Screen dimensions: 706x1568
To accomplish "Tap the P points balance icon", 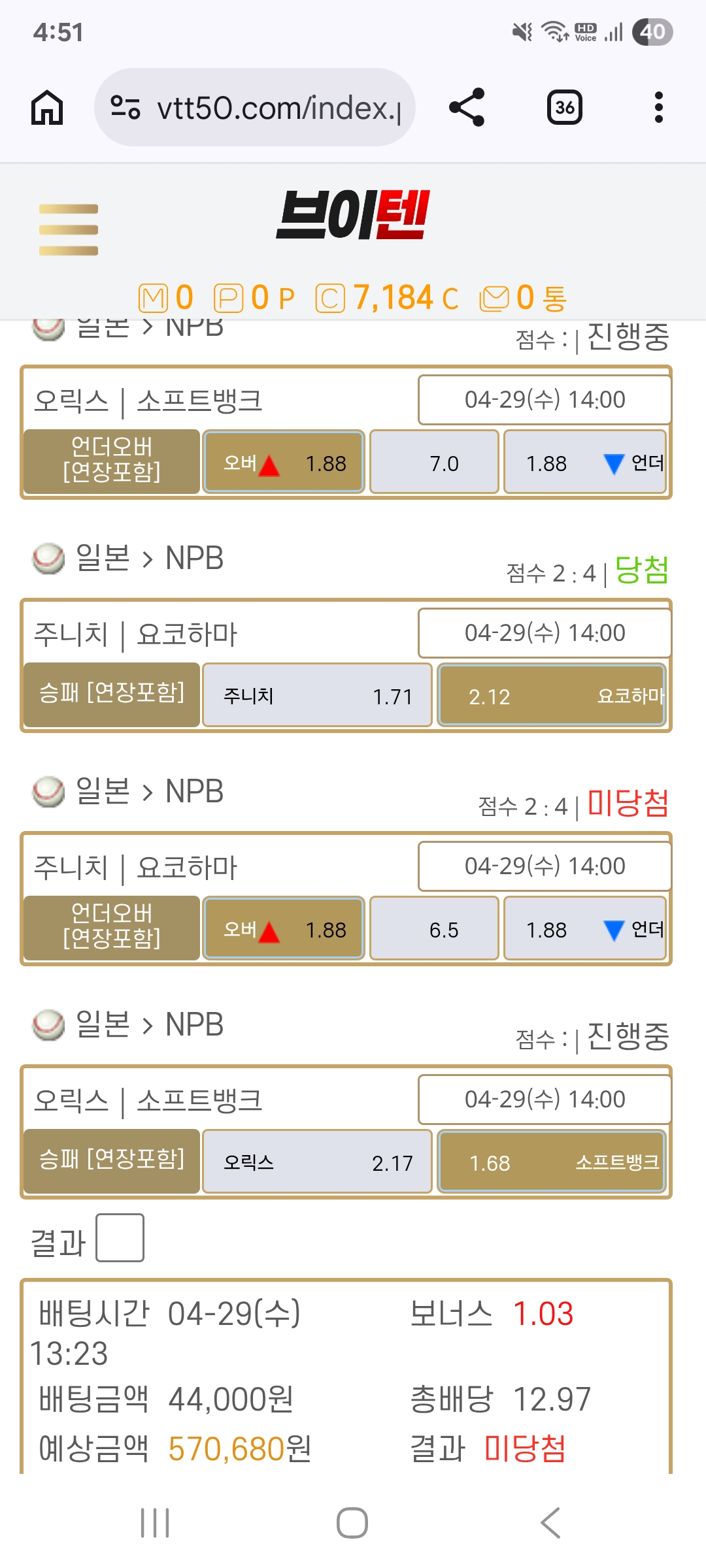I will click(x=228, y=299).
